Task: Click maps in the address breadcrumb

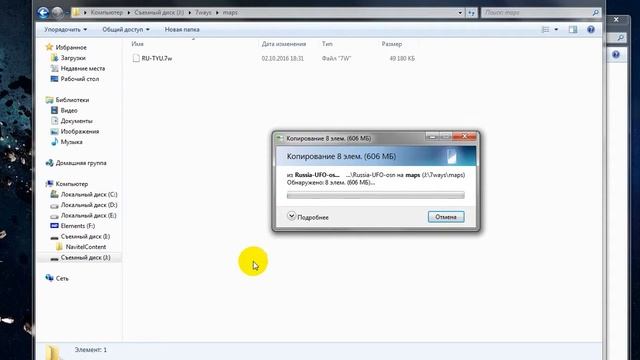Action: click(x=230, y=13)
